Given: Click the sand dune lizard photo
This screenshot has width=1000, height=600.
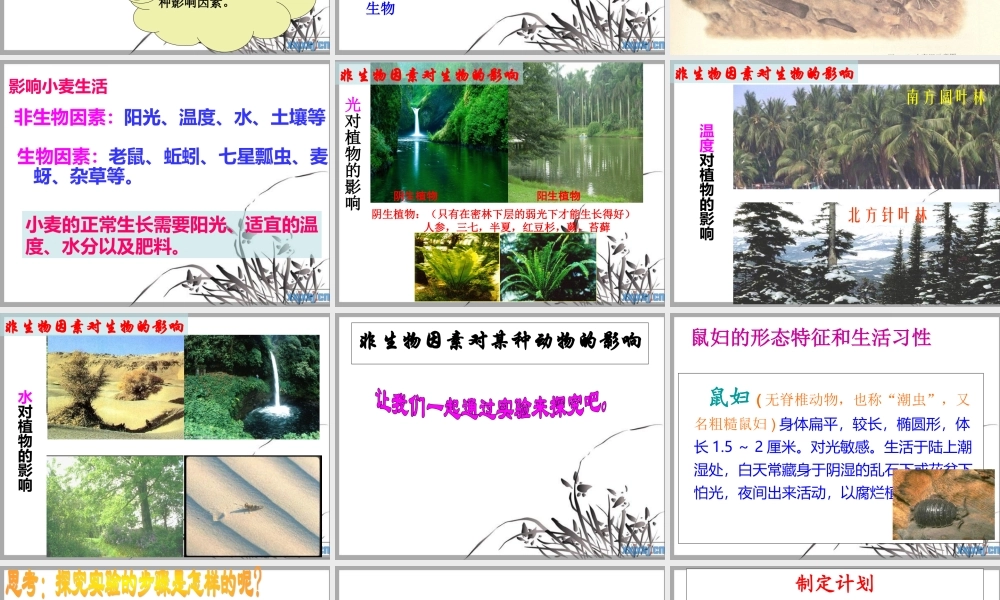Looking at the screenshot, I should point(253,506).
